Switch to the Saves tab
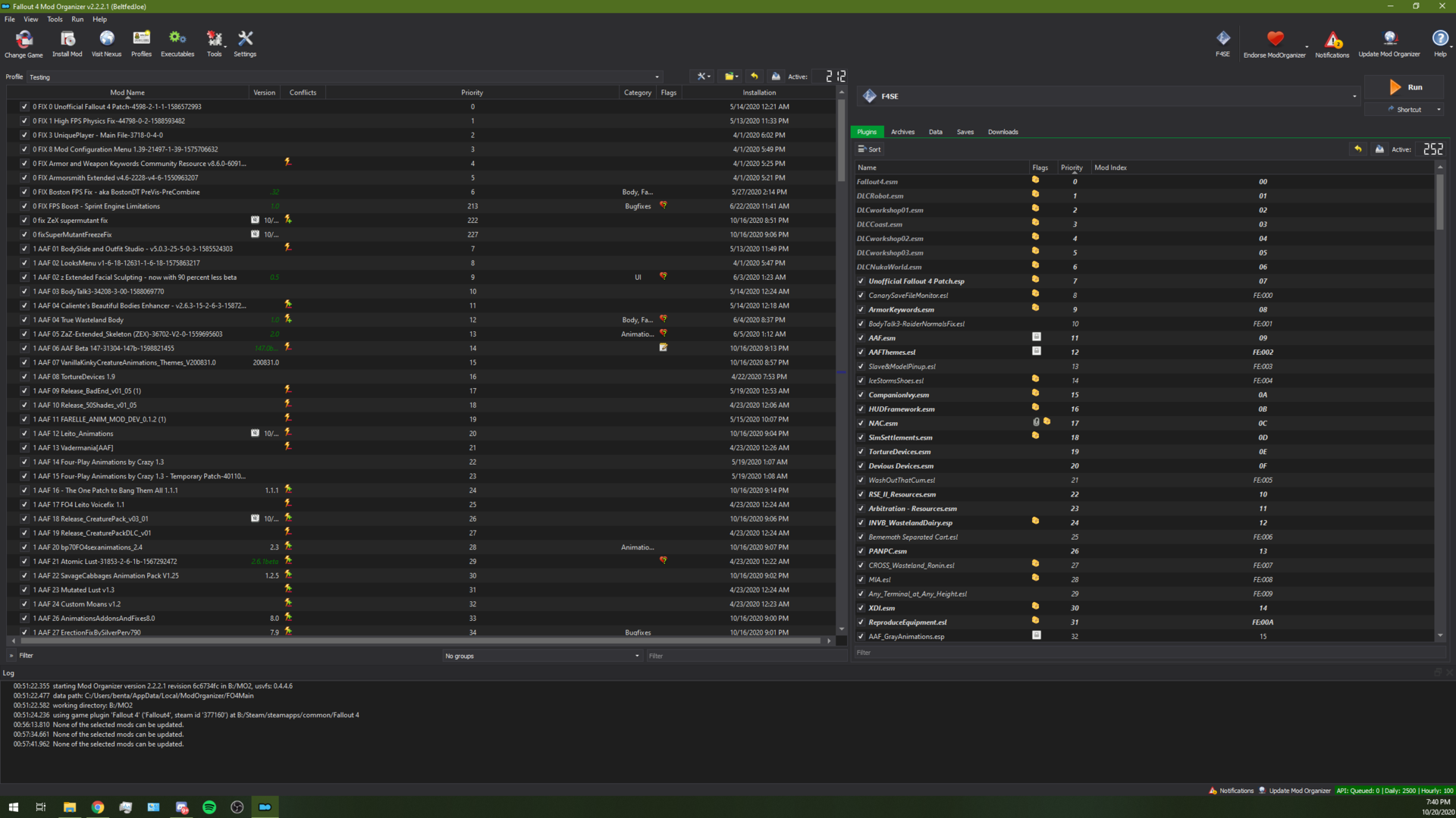Viewport: 1456px width, 818px height. click(x=965, y=132)
